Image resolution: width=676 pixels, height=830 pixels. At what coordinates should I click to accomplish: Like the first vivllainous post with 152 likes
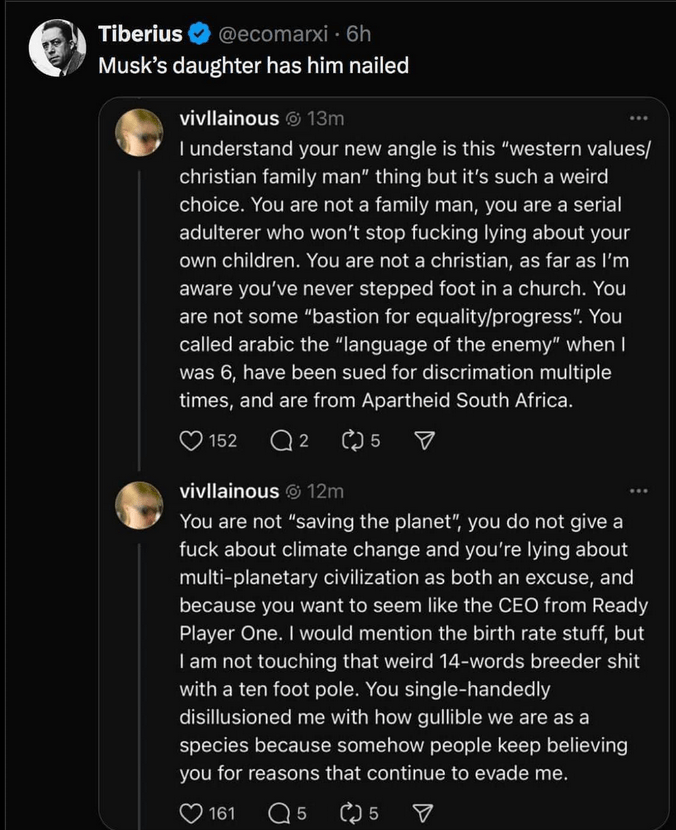[x=190, y=440]
